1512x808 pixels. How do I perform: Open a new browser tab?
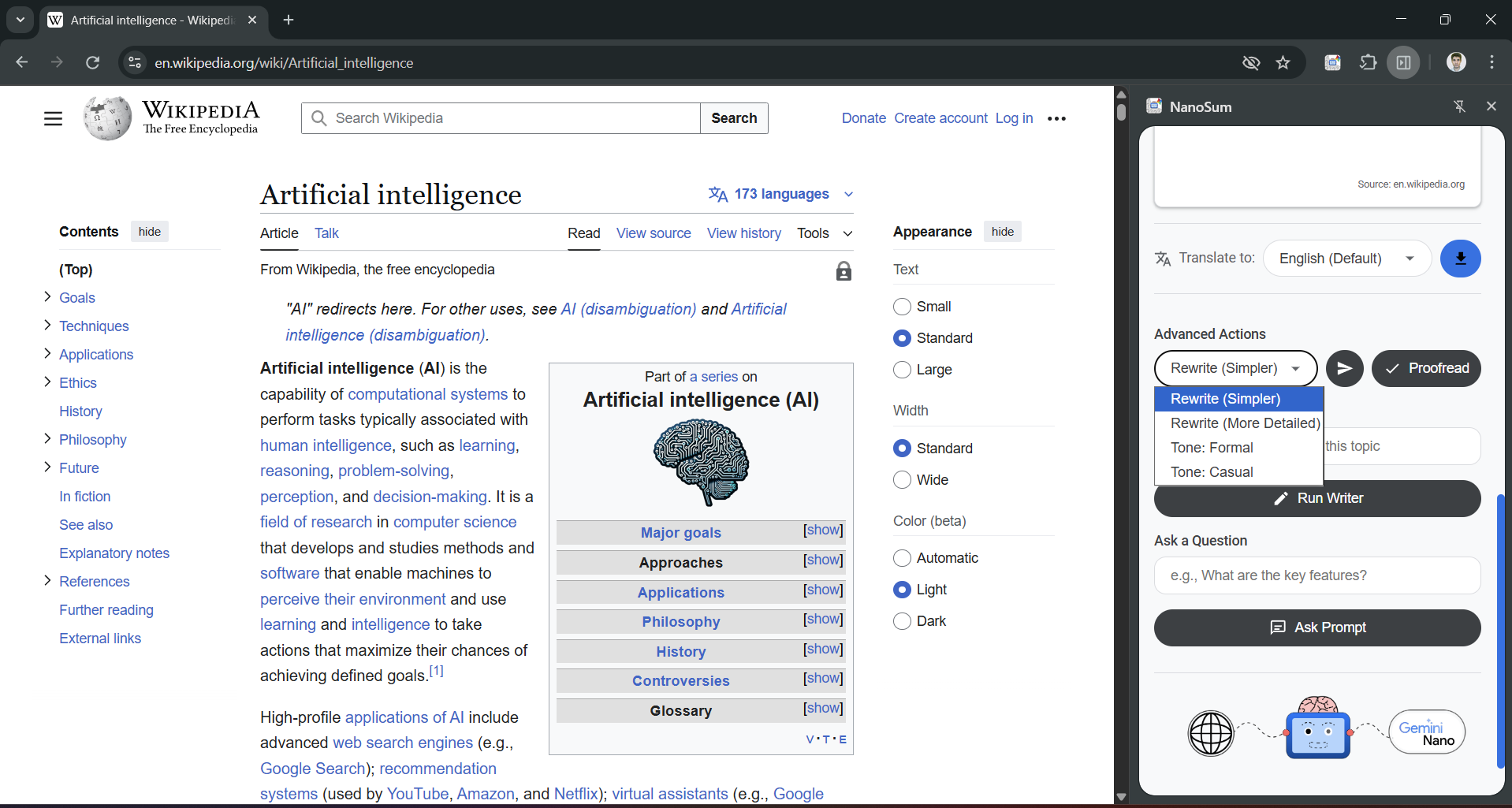coord(289,20)
